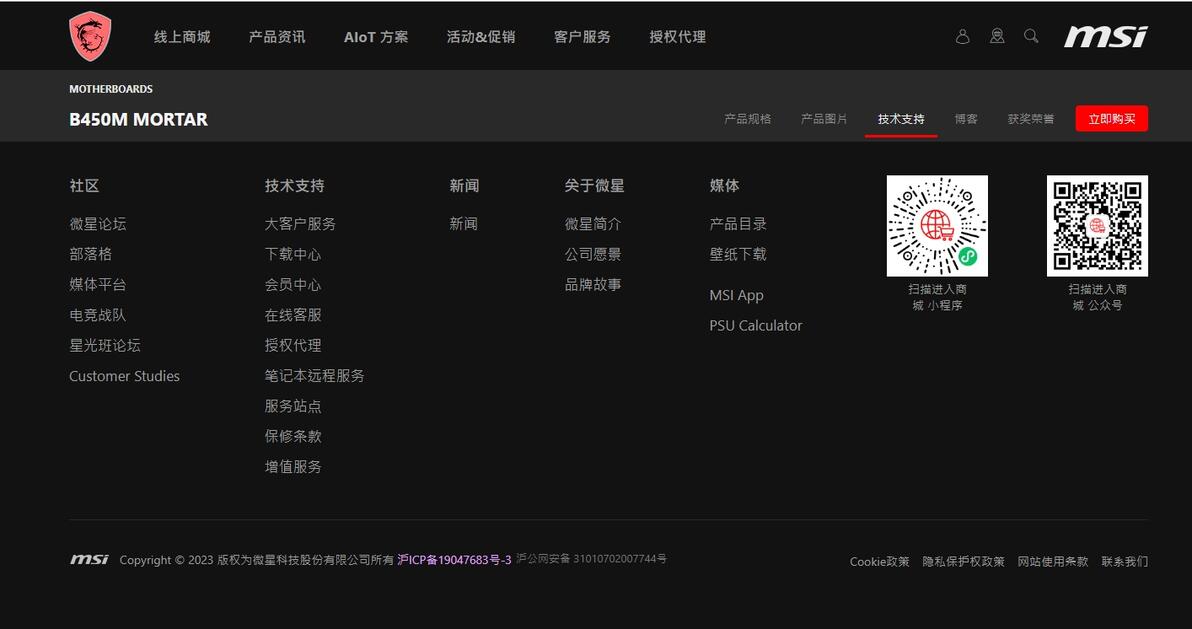Click the MSI wordmark logo in header

[x=1105, y=36]
